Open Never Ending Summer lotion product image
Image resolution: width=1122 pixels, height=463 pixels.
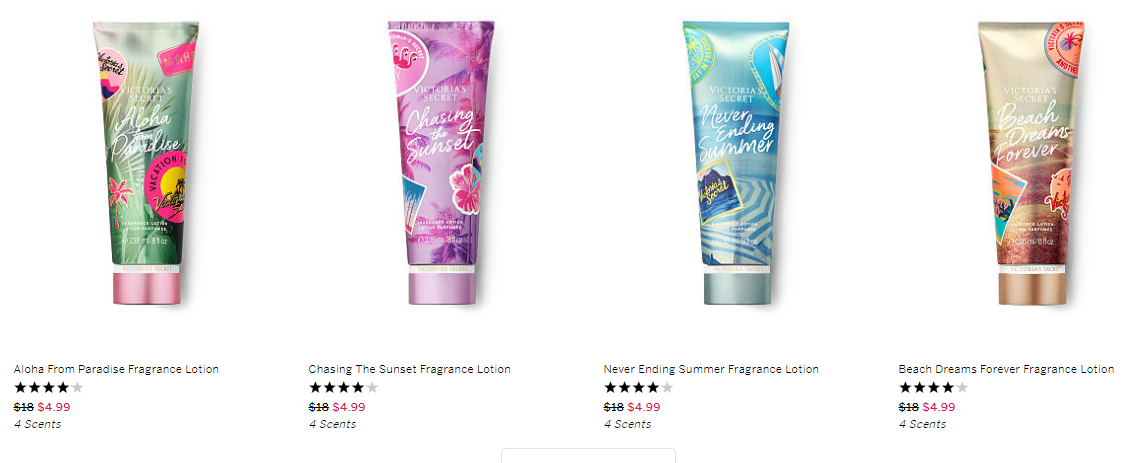click(x=736, y=163)
